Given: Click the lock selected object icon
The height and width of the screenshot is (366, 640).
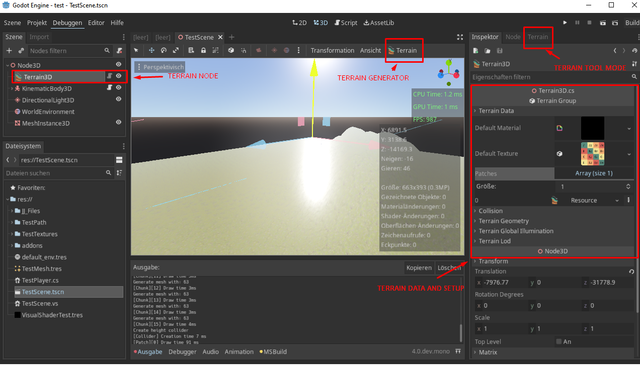Looking at the screenshot, I should pyautogui.click(x=203, y=50).
